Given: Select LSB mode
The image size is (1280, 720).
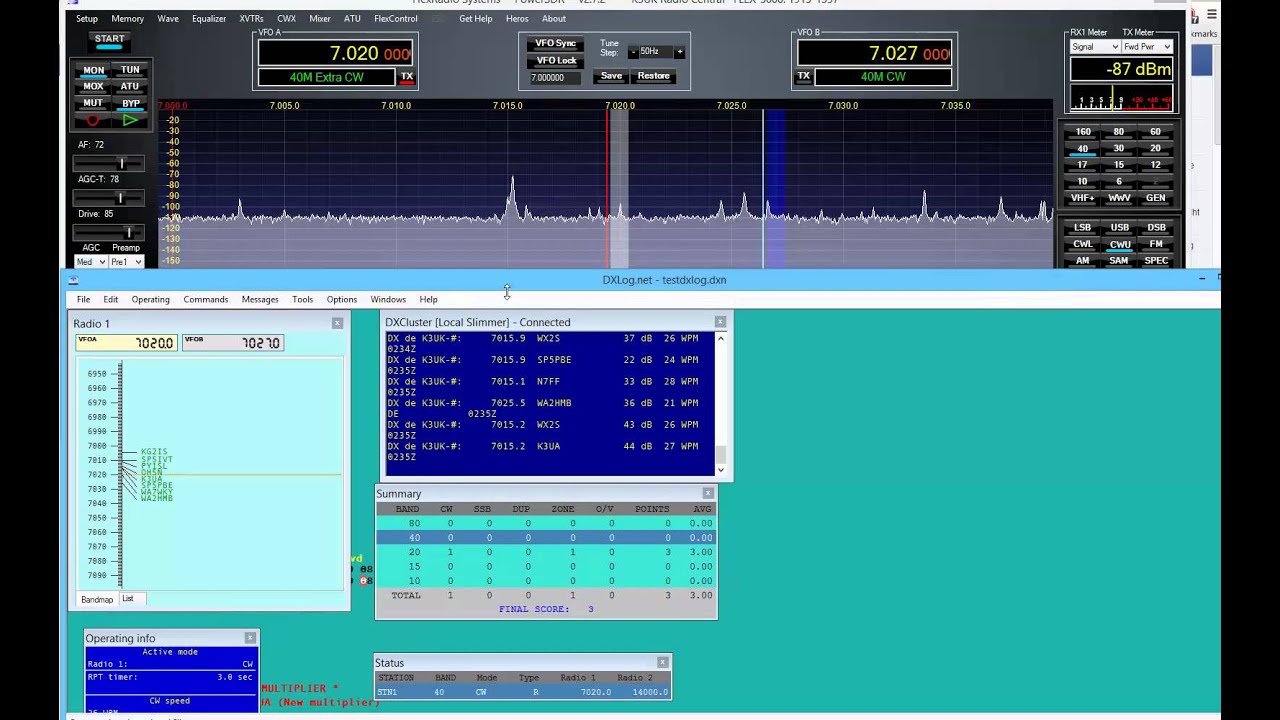Looking at the screenshot, I should click(x=1083, y=228).
